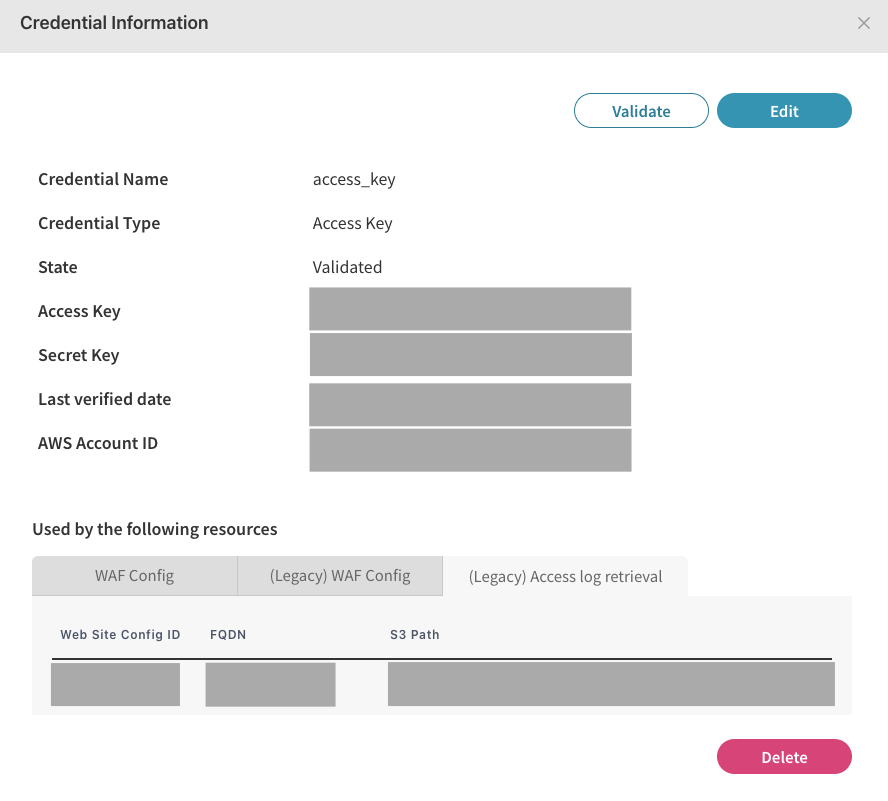Delete this credential
Screen dimensions: 888x801
[x=784, y=757]
